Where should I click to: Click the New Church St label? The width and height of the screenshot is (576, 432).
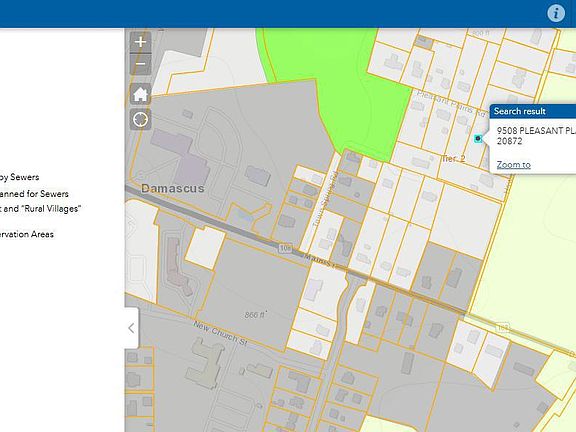(x=220, y=334)
